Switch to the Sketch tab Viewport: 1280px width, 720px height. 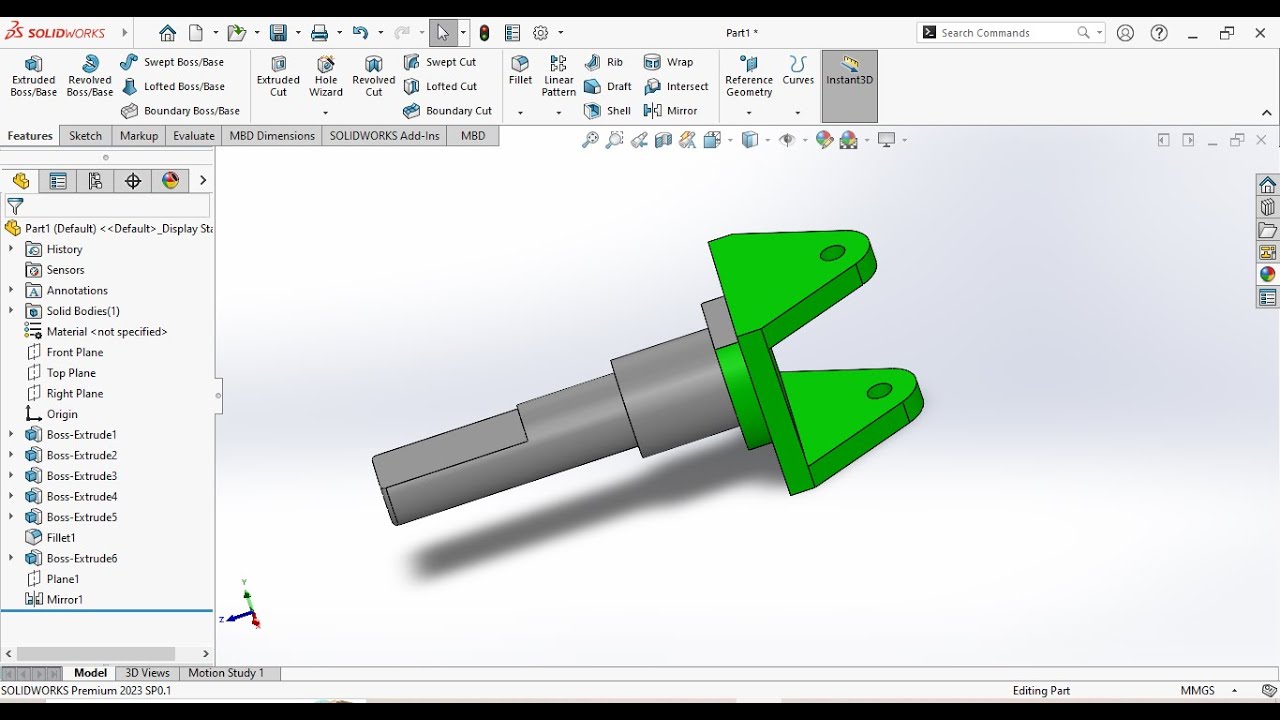pos(85,136)
